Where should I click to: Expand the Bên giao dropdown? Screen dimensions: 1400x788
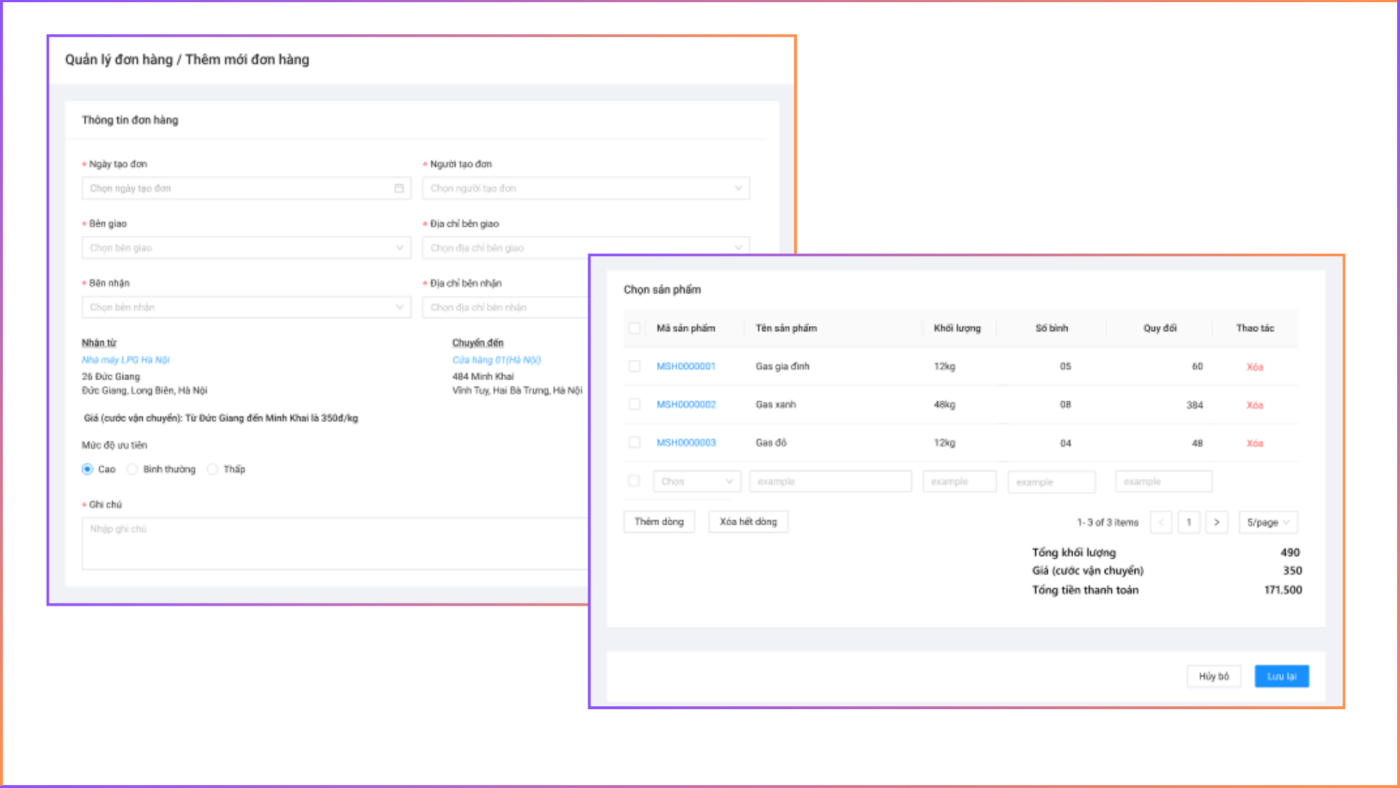pos(246,248)
